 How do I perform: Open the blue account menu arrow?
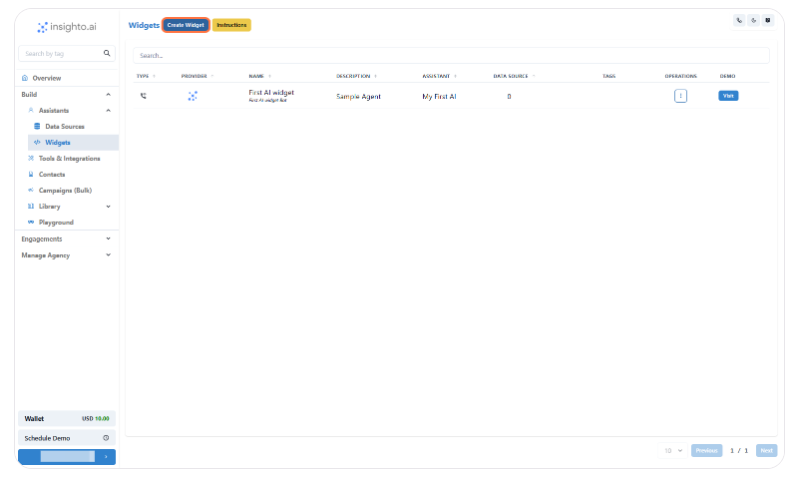point(106,457)
